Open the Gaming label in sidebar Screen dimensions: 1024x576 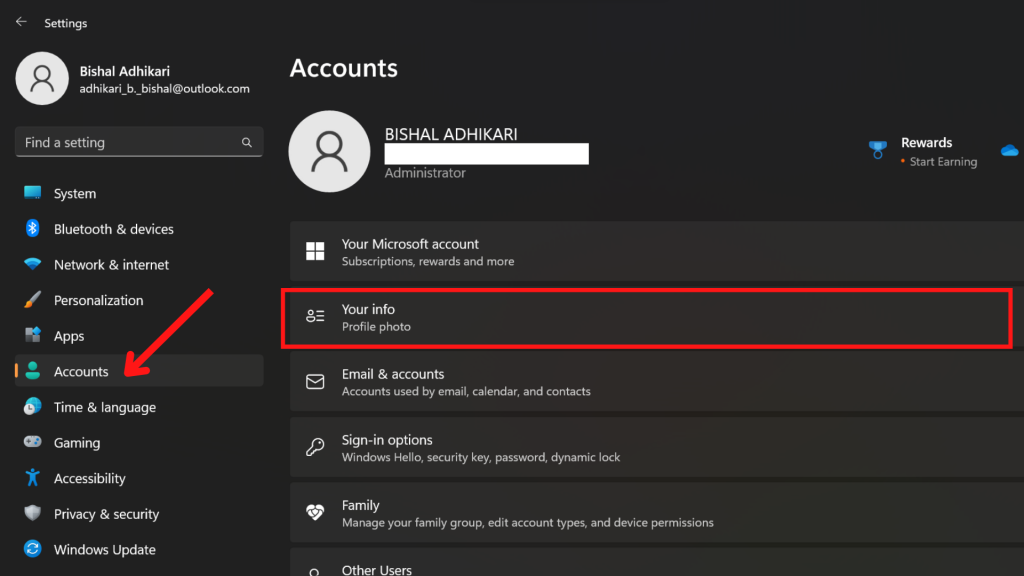pos(77,443)
